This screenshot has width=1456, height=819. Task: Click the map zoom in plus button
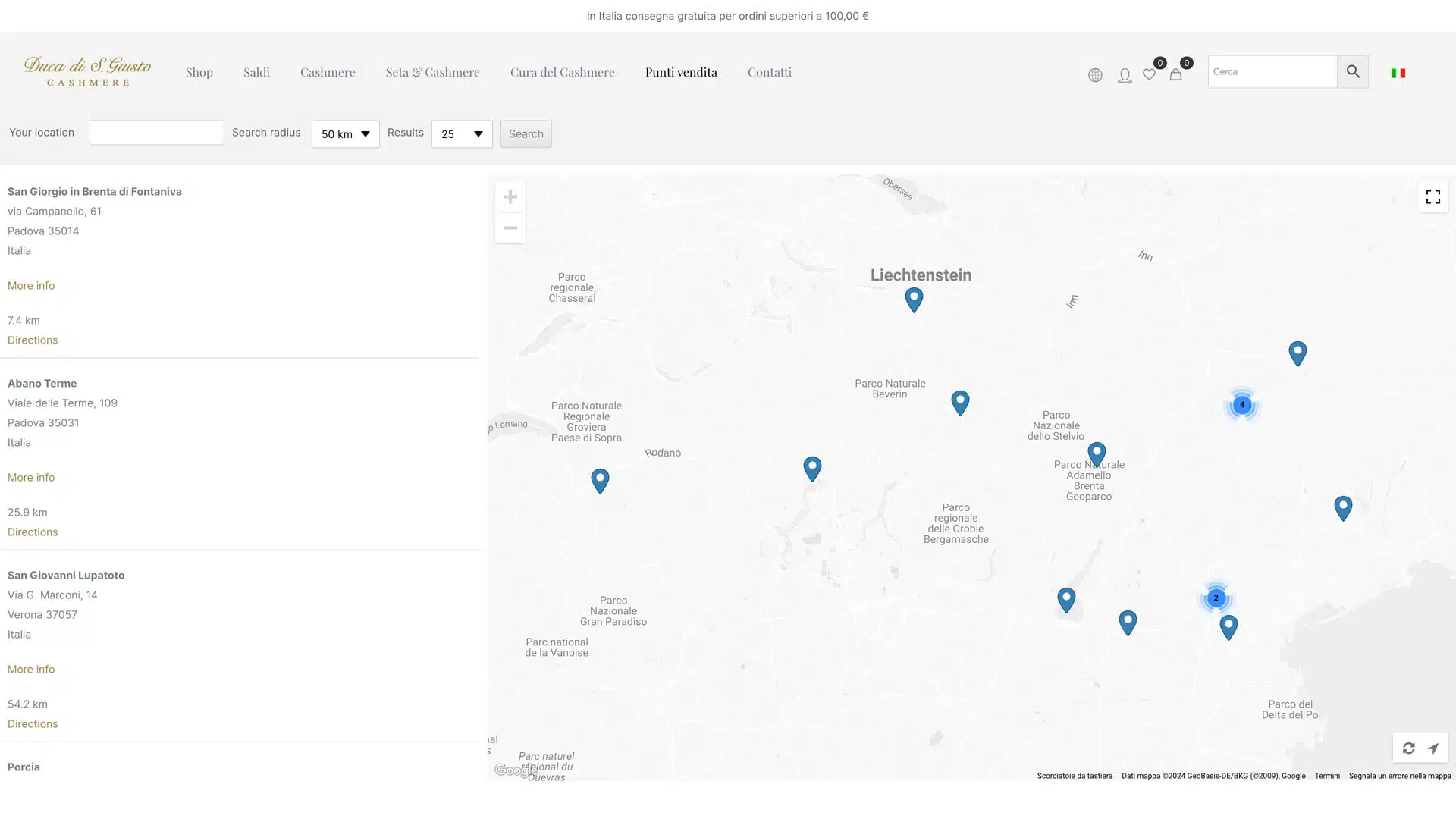point(510,197)
